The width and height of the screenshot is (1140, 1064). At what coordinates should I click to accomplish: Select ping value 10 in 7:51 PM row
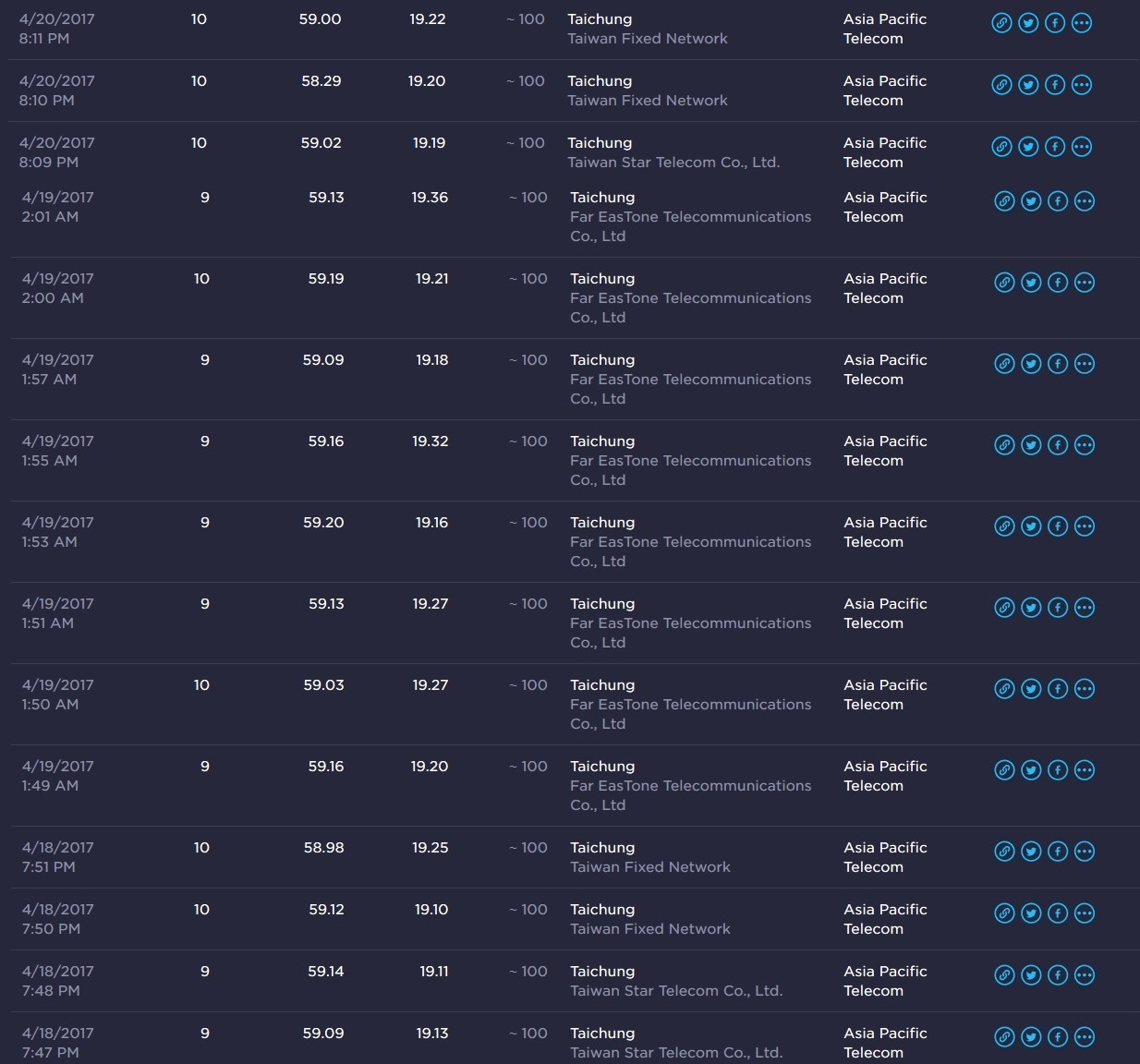[201, 848]
